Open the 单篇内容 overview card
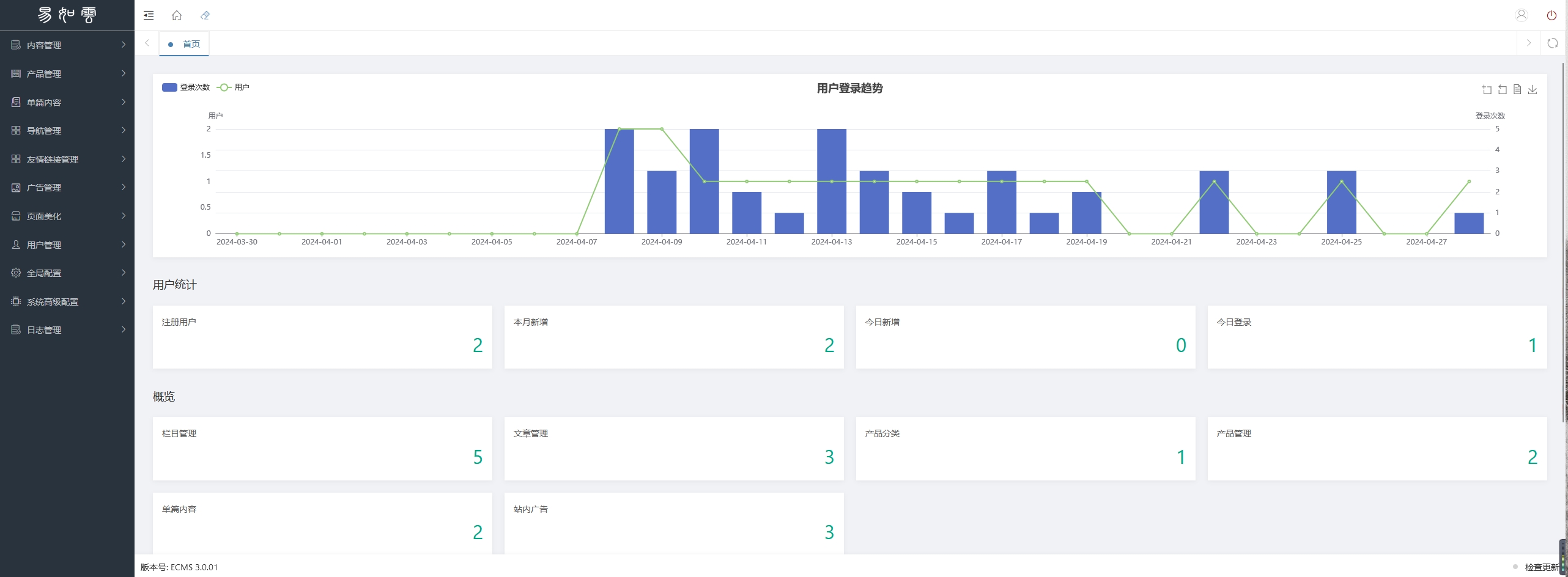The width and height of the screenshot is (1568, 577). (x=322, y=524)
